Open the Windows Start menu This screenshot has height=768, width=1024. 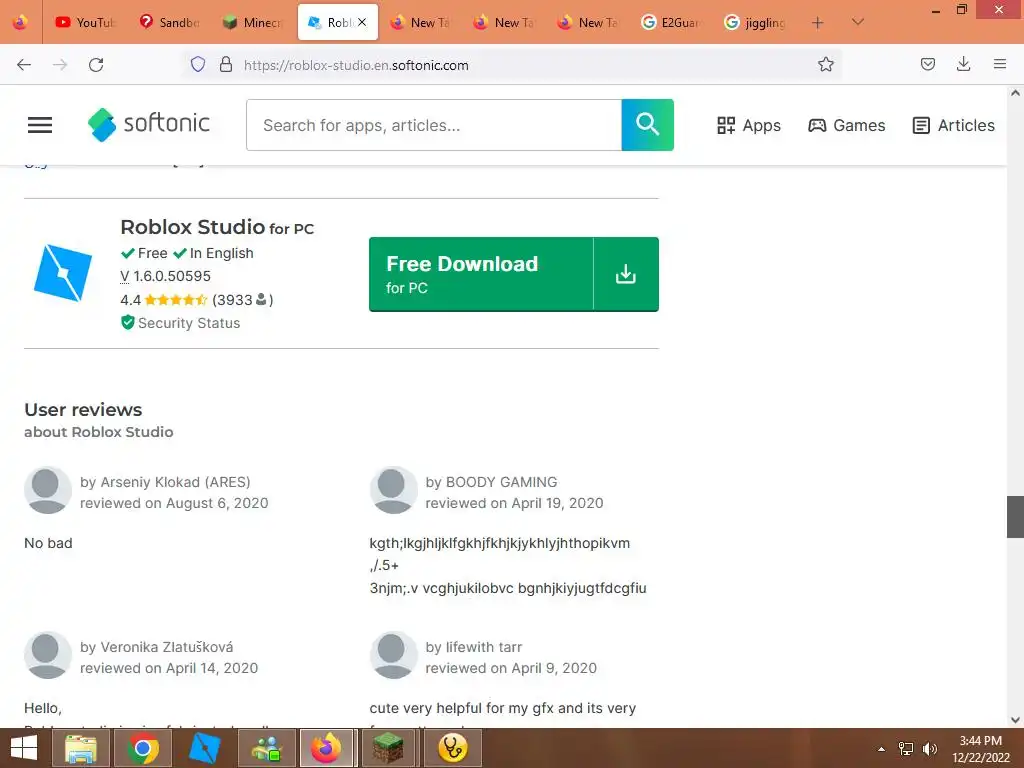click(x=24, y=748)
